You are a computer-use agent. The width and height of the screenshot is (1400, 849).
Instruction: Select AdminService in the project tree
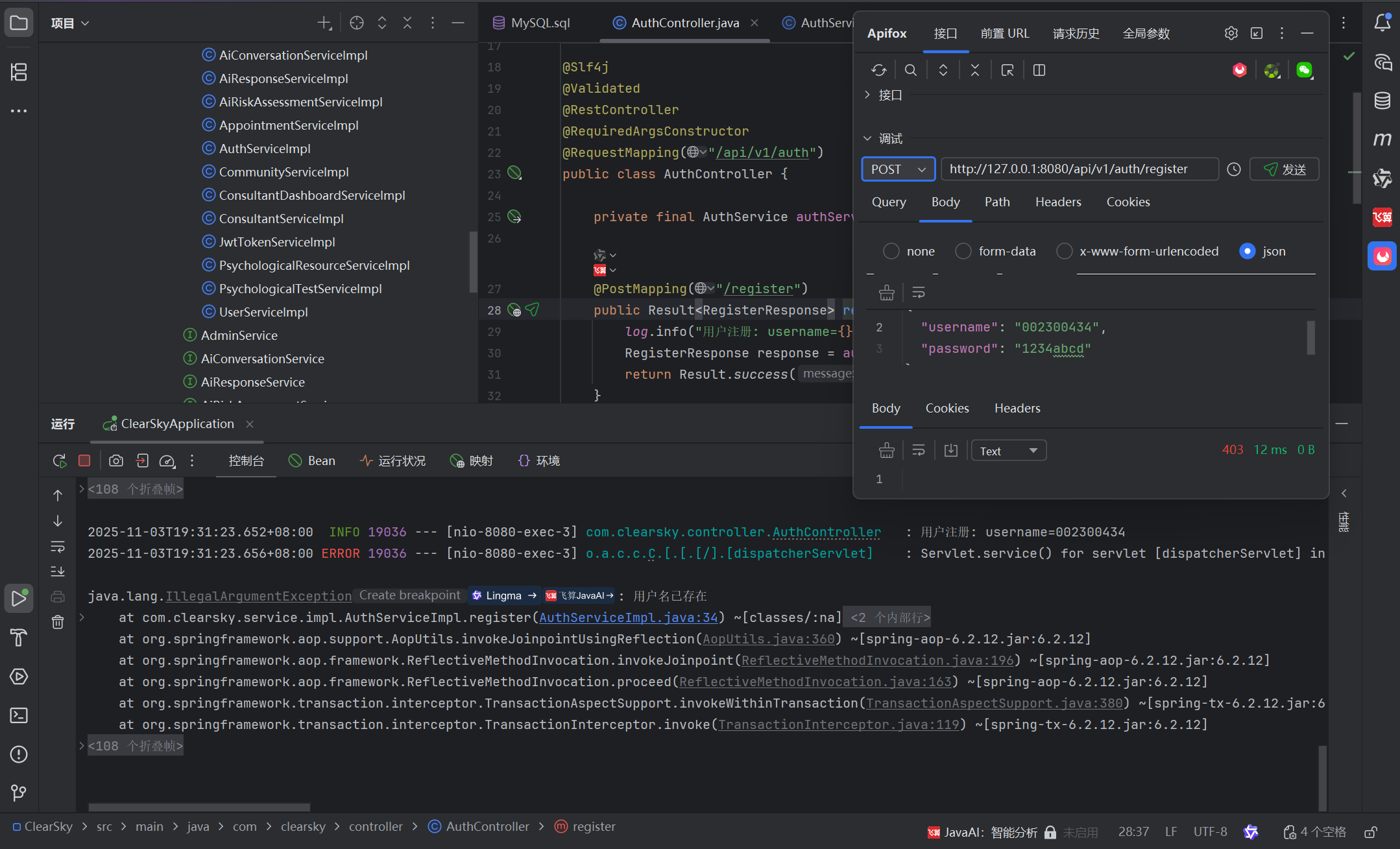[x=239, y=335]
